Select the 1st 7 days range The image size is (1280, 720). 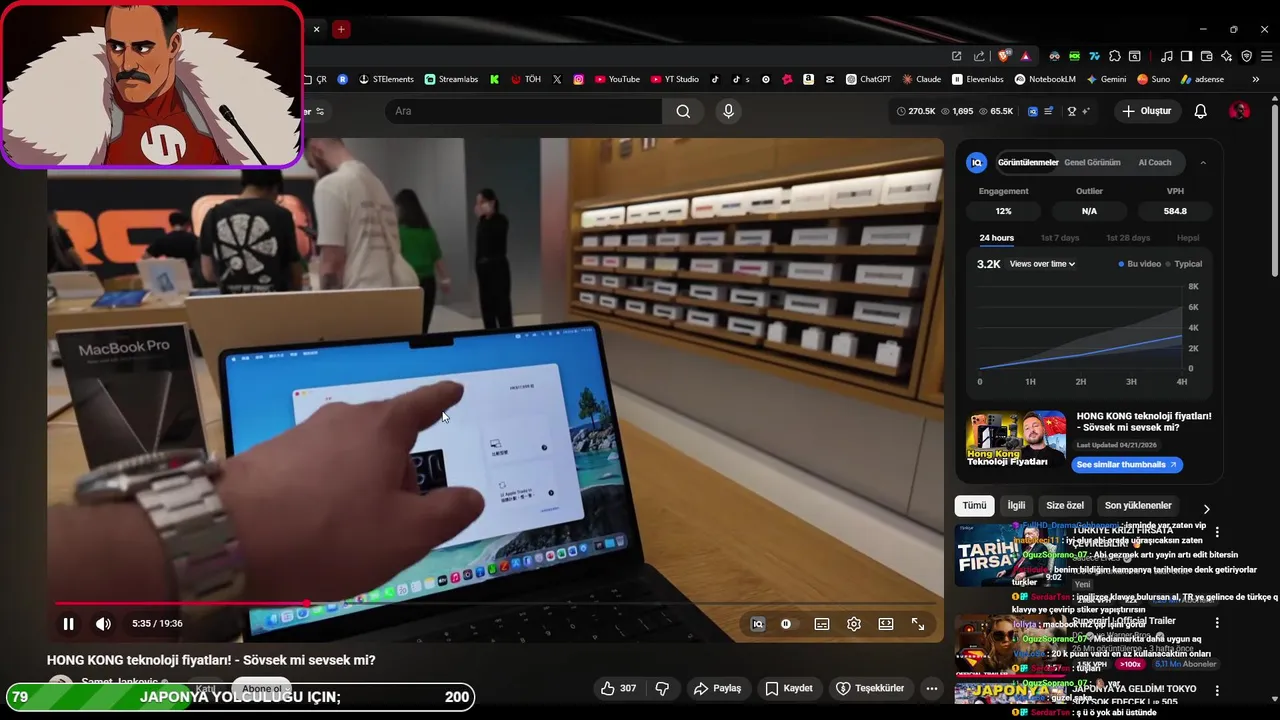[x=1060, y=238]
